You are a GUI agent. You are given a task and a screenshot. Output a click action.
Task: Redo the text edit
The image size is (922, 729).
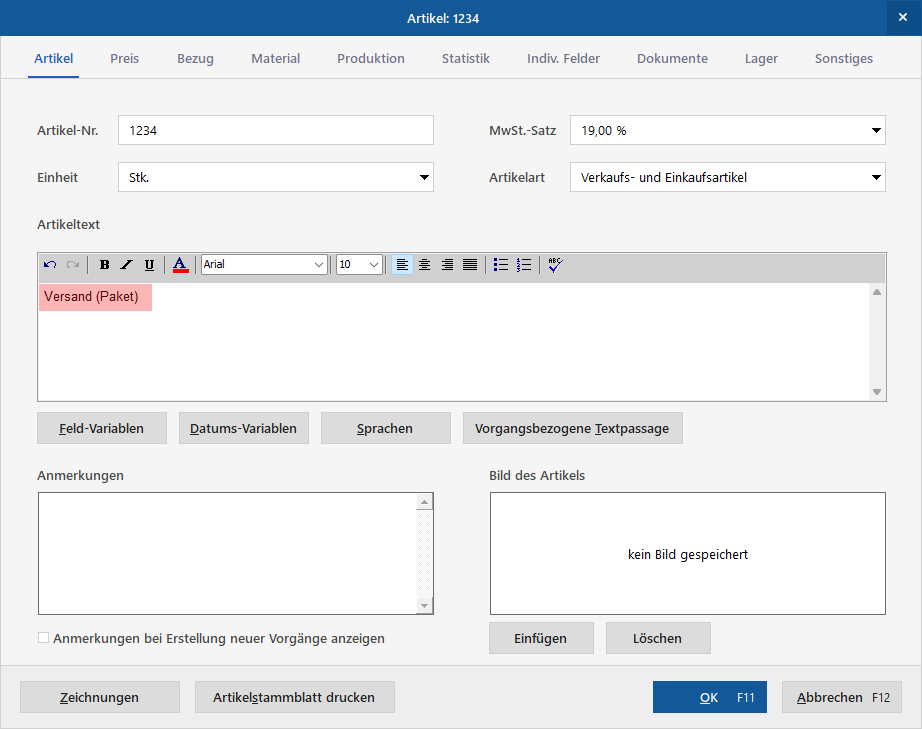(73, 265)
